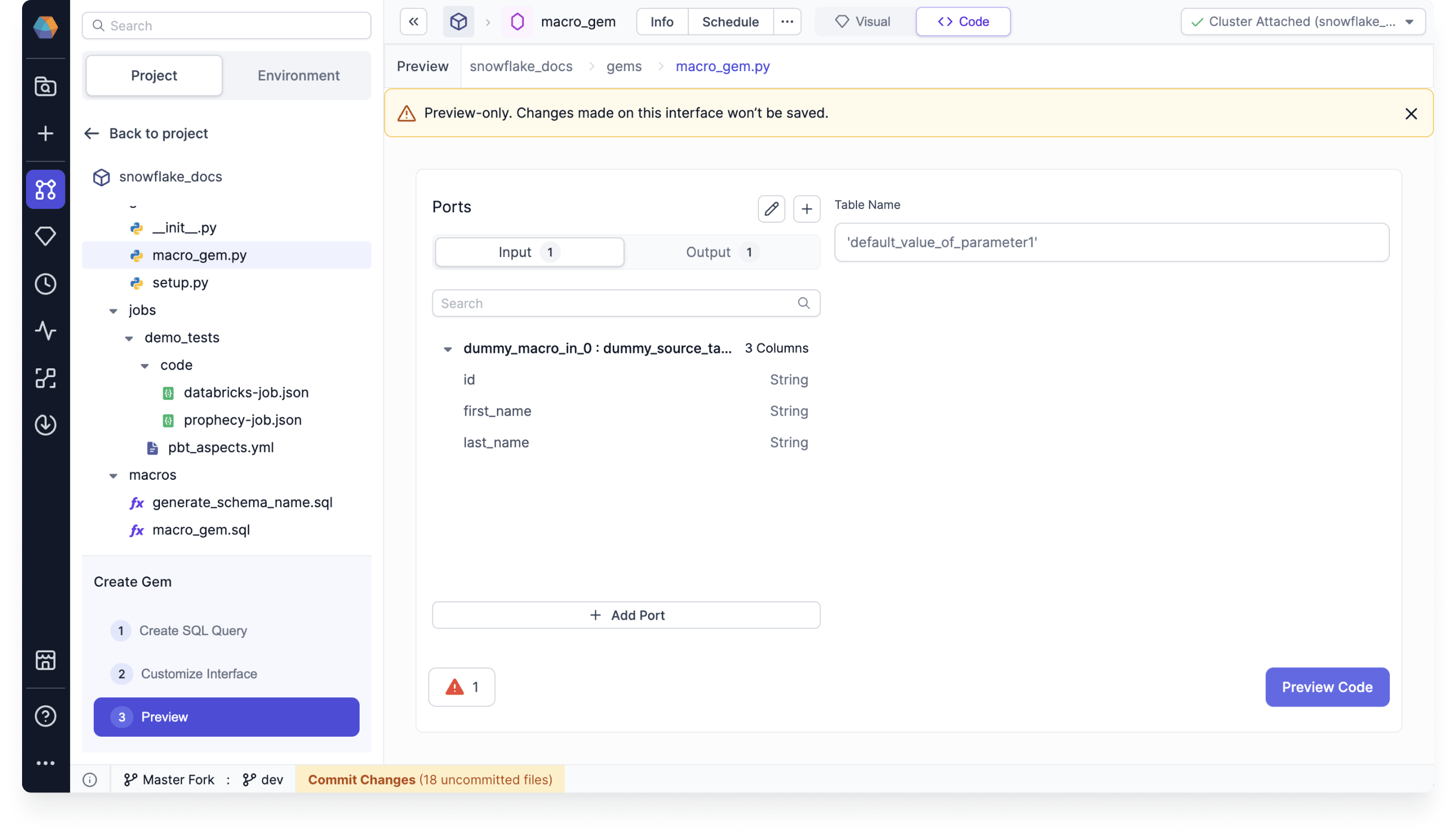Image resolution: width=1456 pixels, height=837 pixels.
Task: Select the Preview tab in breadcrumb bar
Action: (422, 66)
